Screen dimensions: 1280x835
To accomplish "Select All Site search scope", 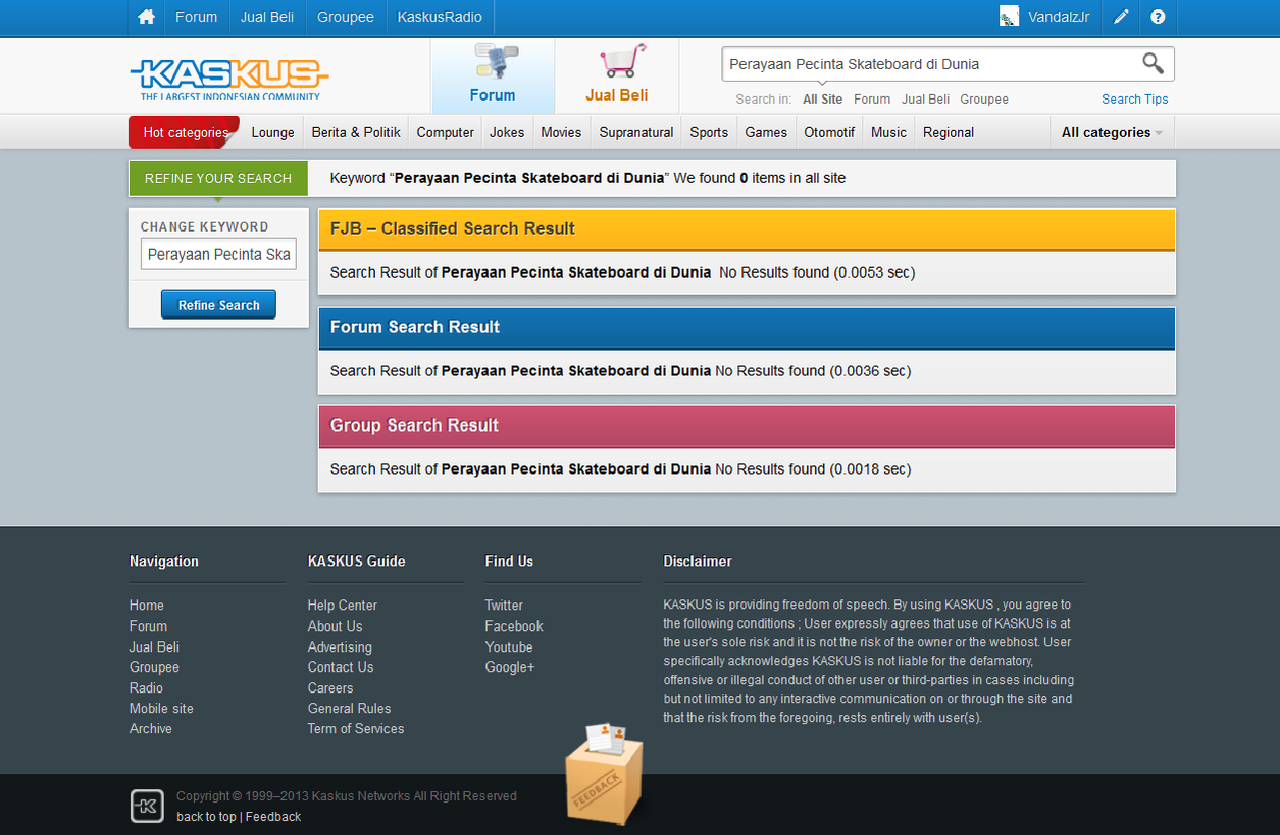I will pos(823,99).
